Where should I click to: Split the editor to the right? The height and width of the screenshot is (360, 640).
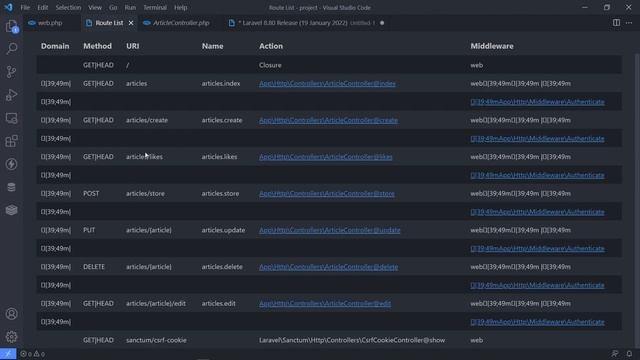[x=616, y=23]
